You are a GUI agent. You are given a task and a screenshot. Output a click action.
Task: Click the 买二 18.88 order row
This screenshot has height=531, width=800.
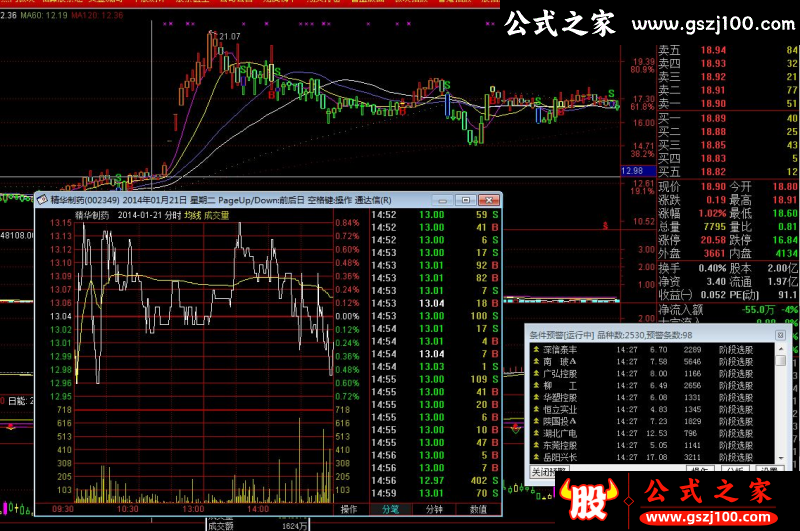click(728, 132)
